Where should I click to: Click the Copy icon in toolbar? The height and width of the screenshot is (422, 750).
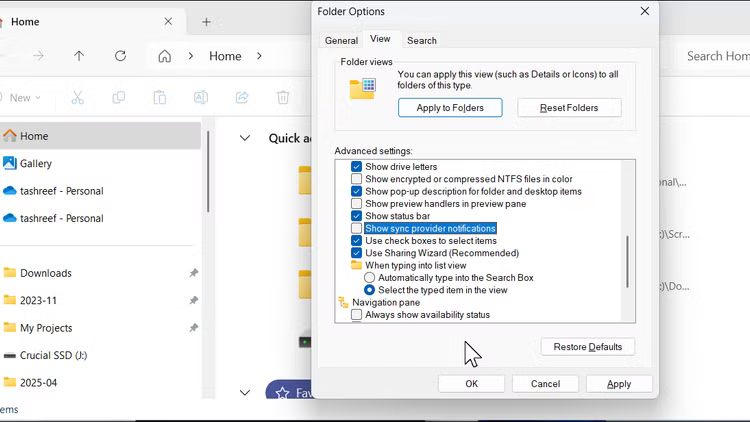[119, 97]
